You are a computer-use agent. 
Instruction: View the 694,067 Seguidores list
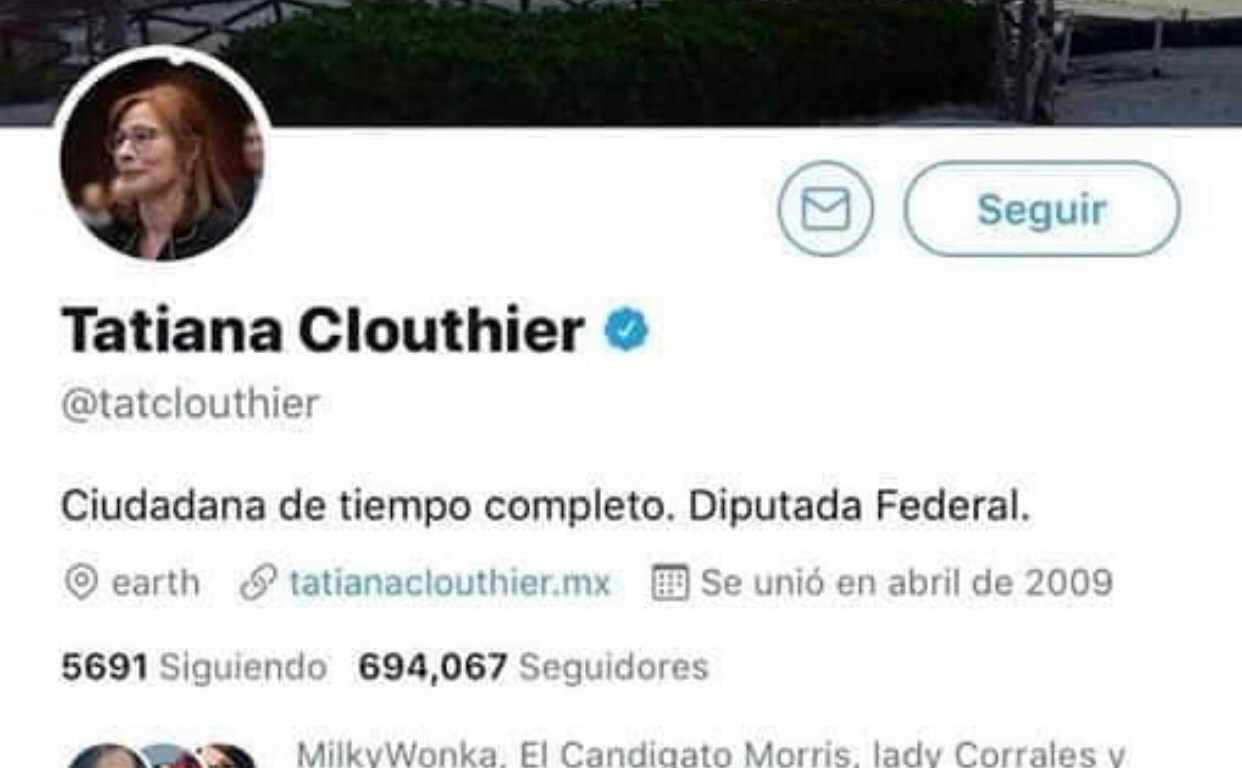click(533, 667)
